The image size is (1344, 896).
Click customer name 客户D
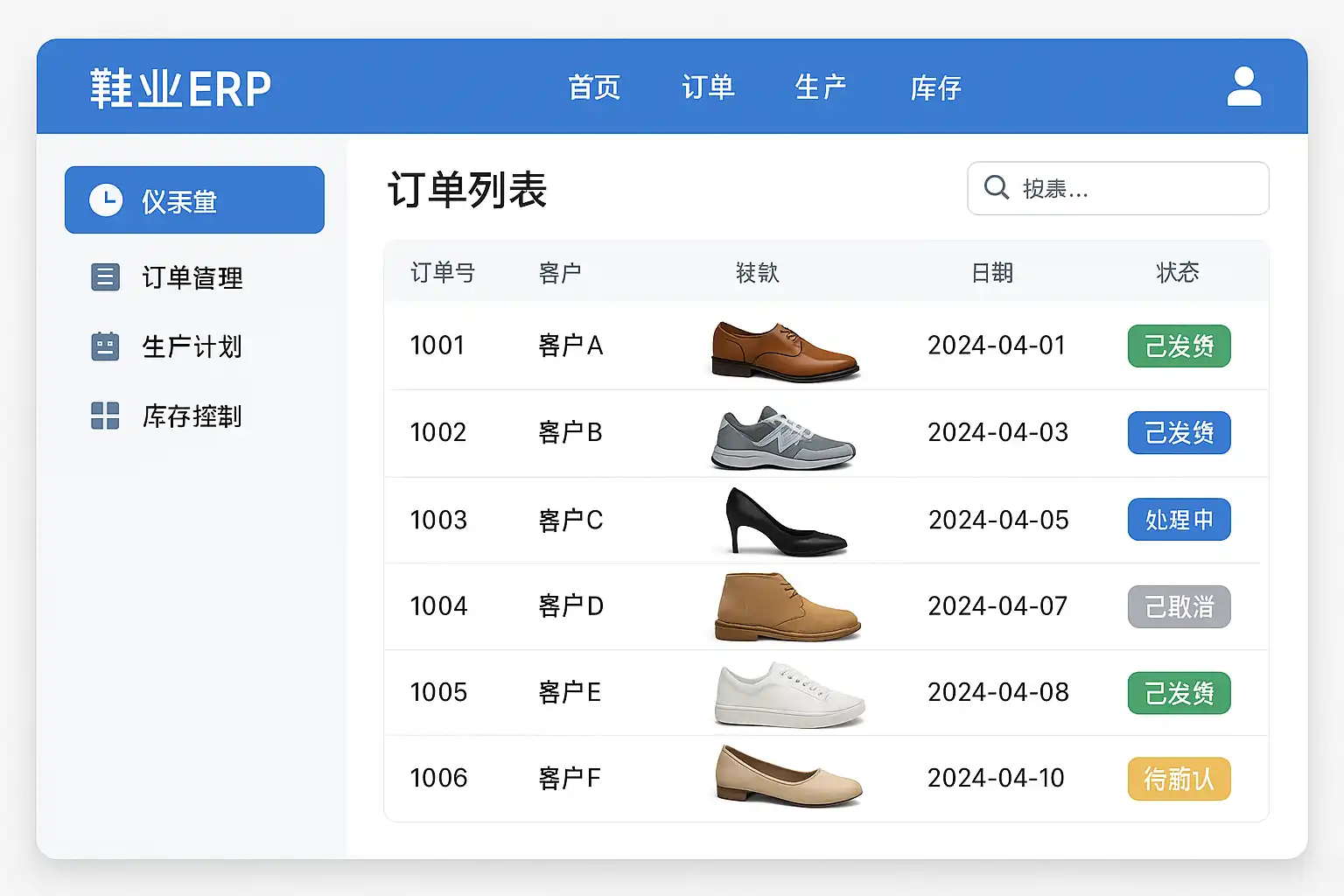[571, 605]
